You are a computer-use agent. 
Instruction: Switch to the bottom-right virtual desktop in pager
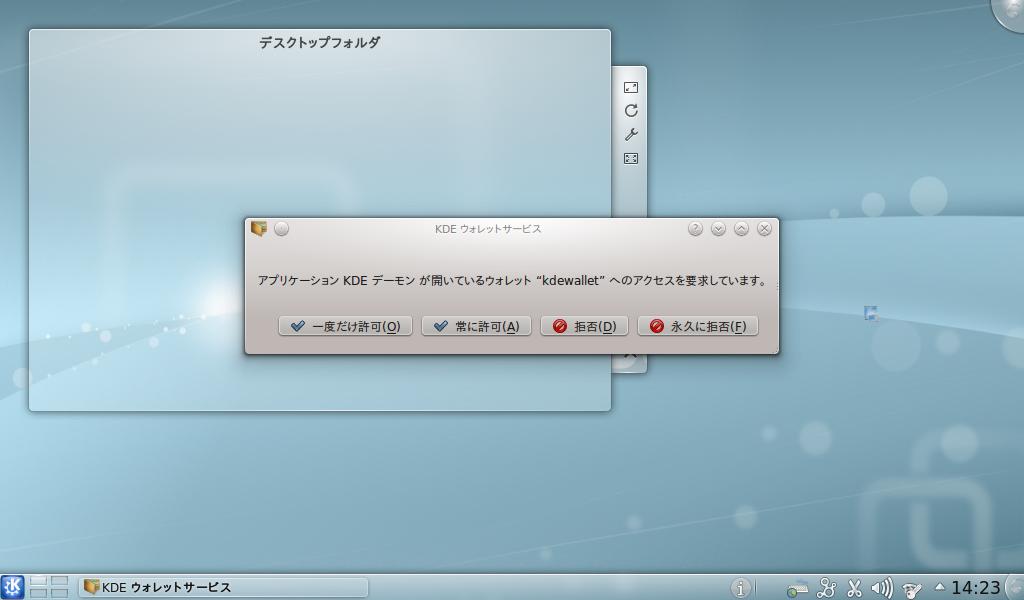click(59, 593)
